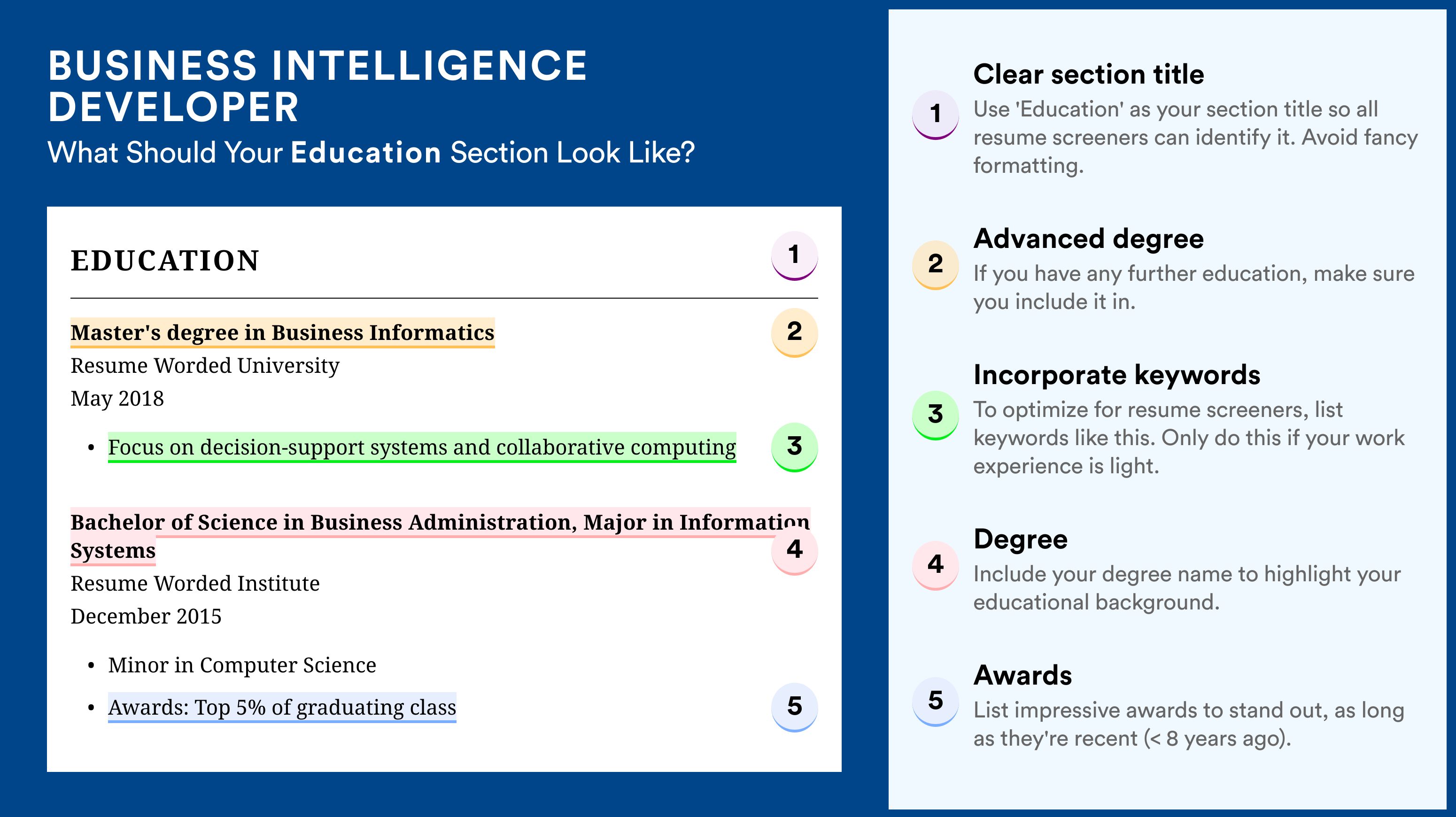The image size is (1456, 817).
Task: Click the number 3 badge next to Incorporate keywords
Action: [936, 415]
